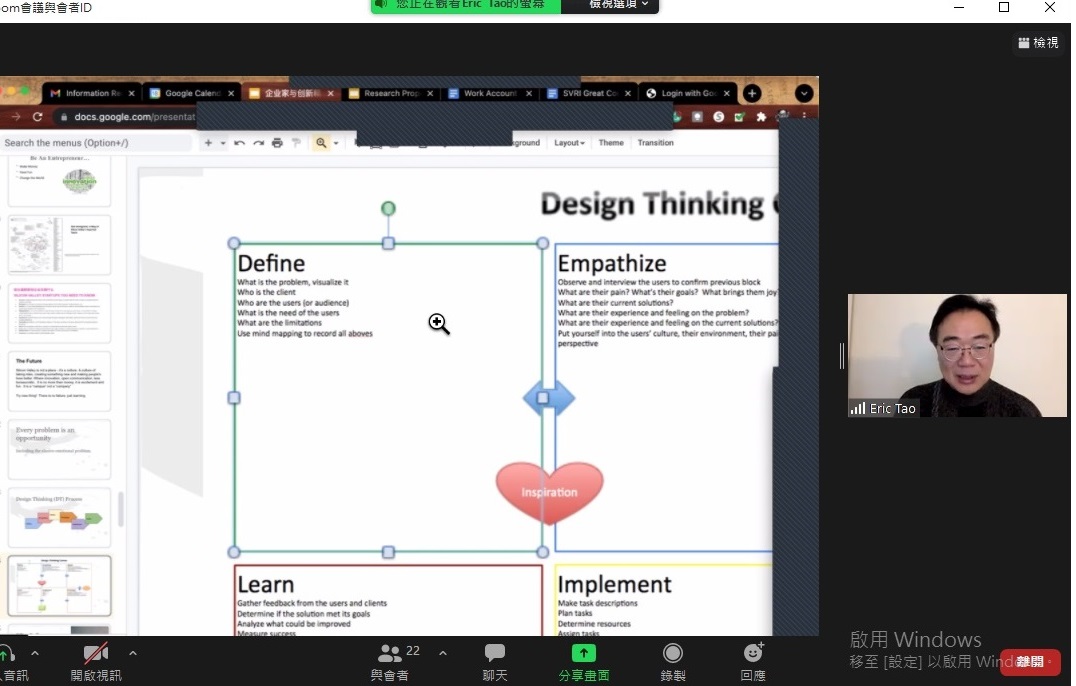The image size is (1076, 686).
Task: Click the red leave meeting button
Action: (1030, 662)
